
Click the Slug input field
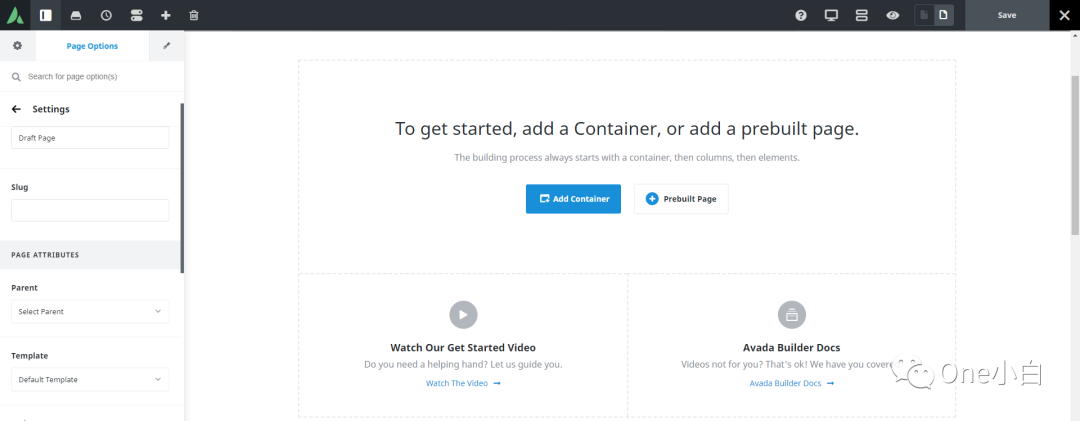(x=90, y=210)
